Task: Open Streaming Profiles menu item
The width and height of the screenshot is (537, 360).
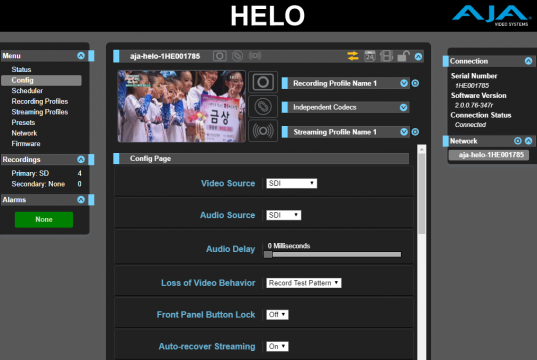Action: pos(40,112)
